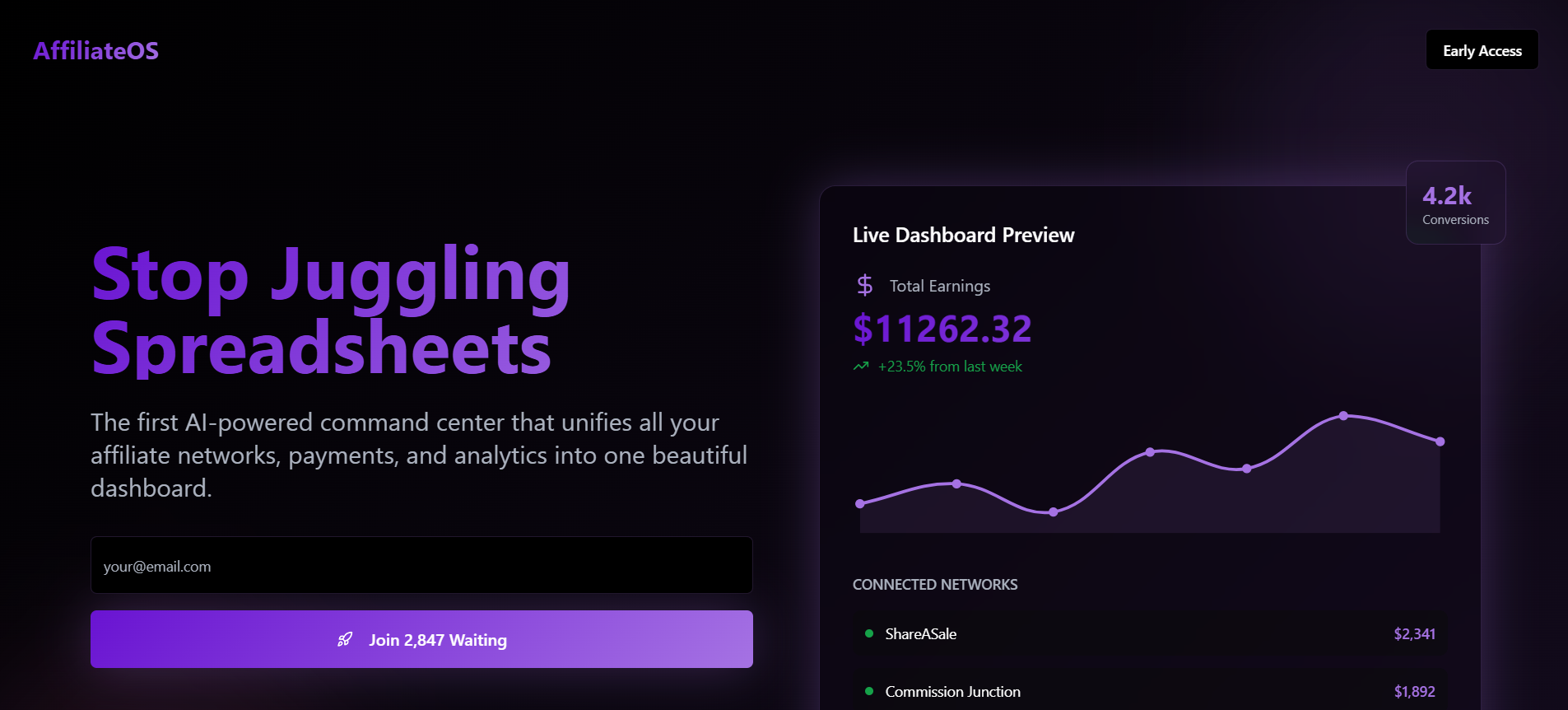Click the lowest dip point on the chart
Screen dimensions: 1568x710
(x=1054, y=512)
